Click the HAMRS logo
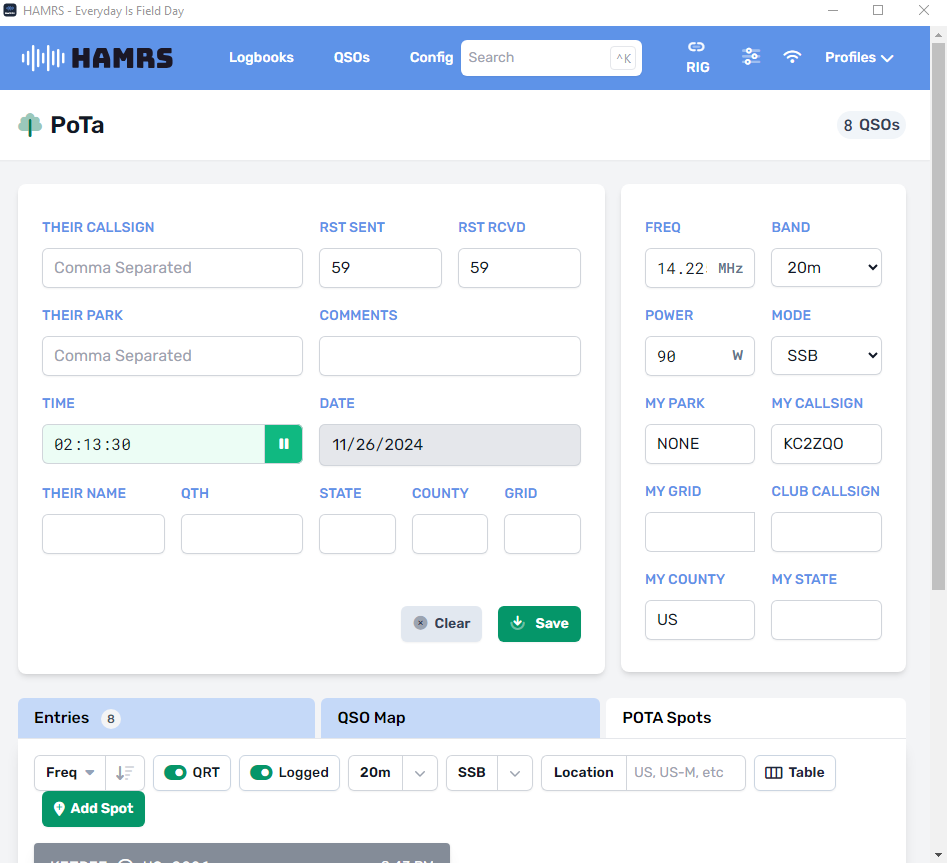 pos(97,57)
